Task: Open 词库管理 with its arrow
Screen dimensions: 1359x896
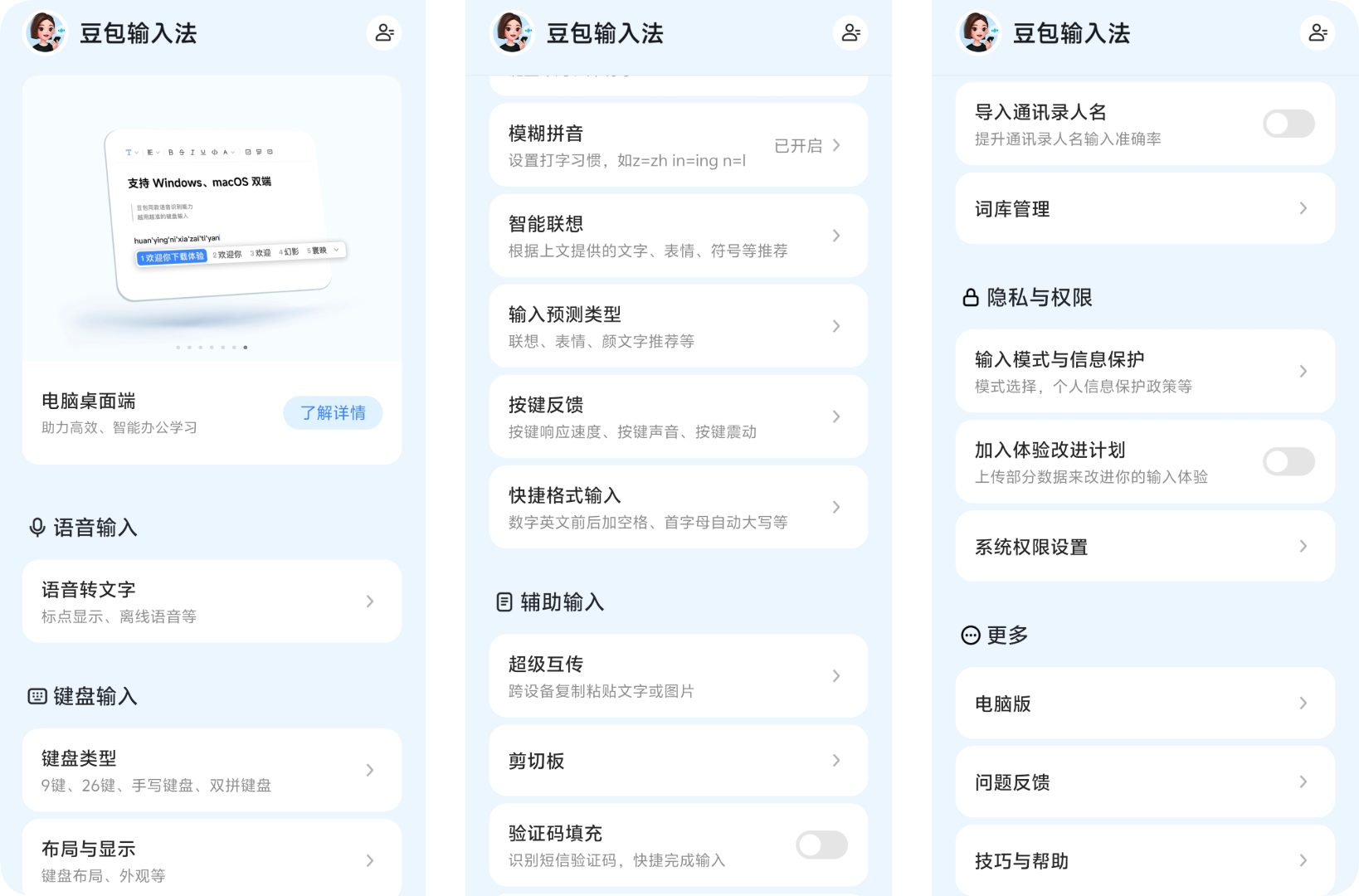Action: pos(1303,208)
